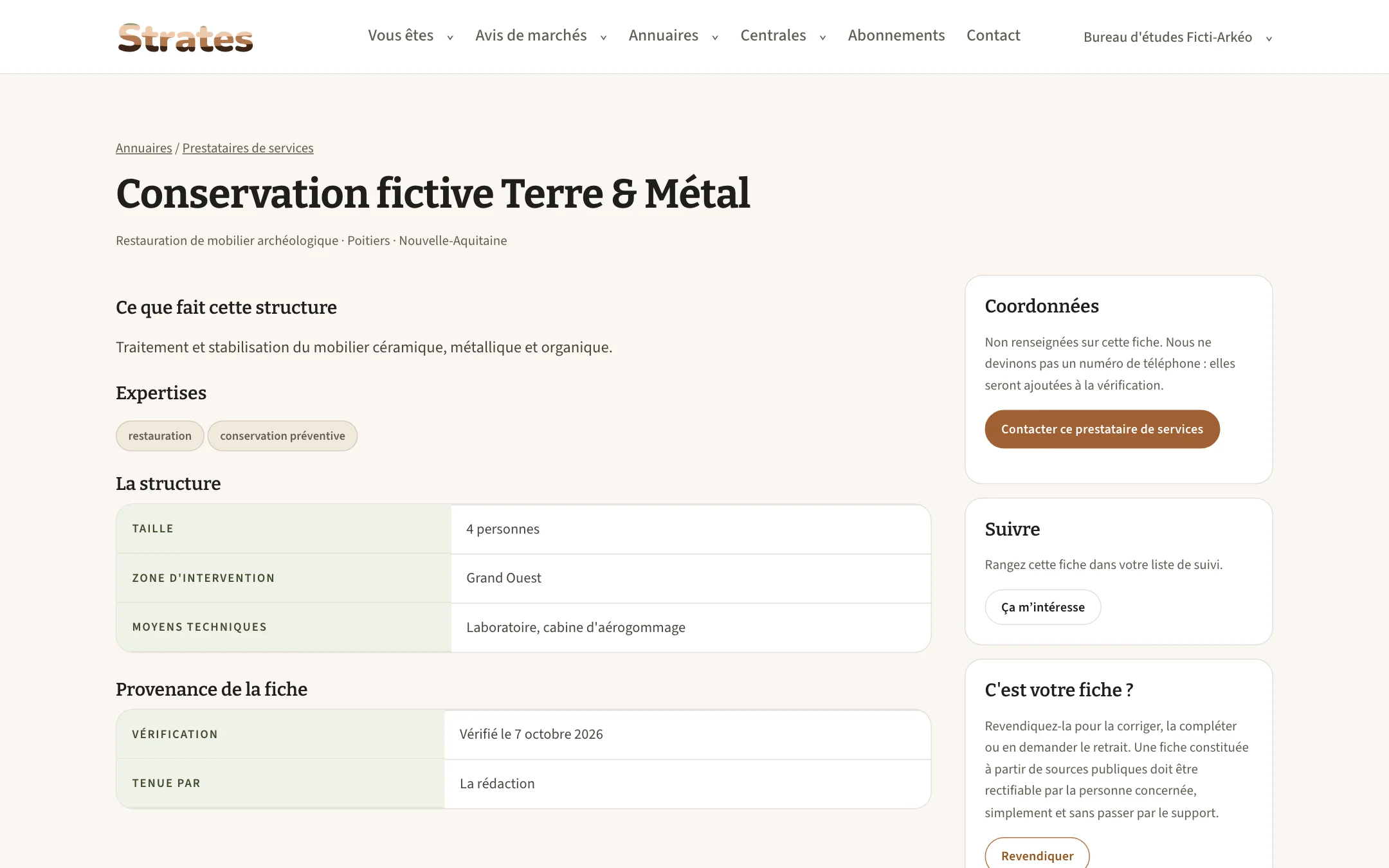Click Ce que fait cette structure heading
This screenshot has width=1389, height=868.
click(226, 307)
